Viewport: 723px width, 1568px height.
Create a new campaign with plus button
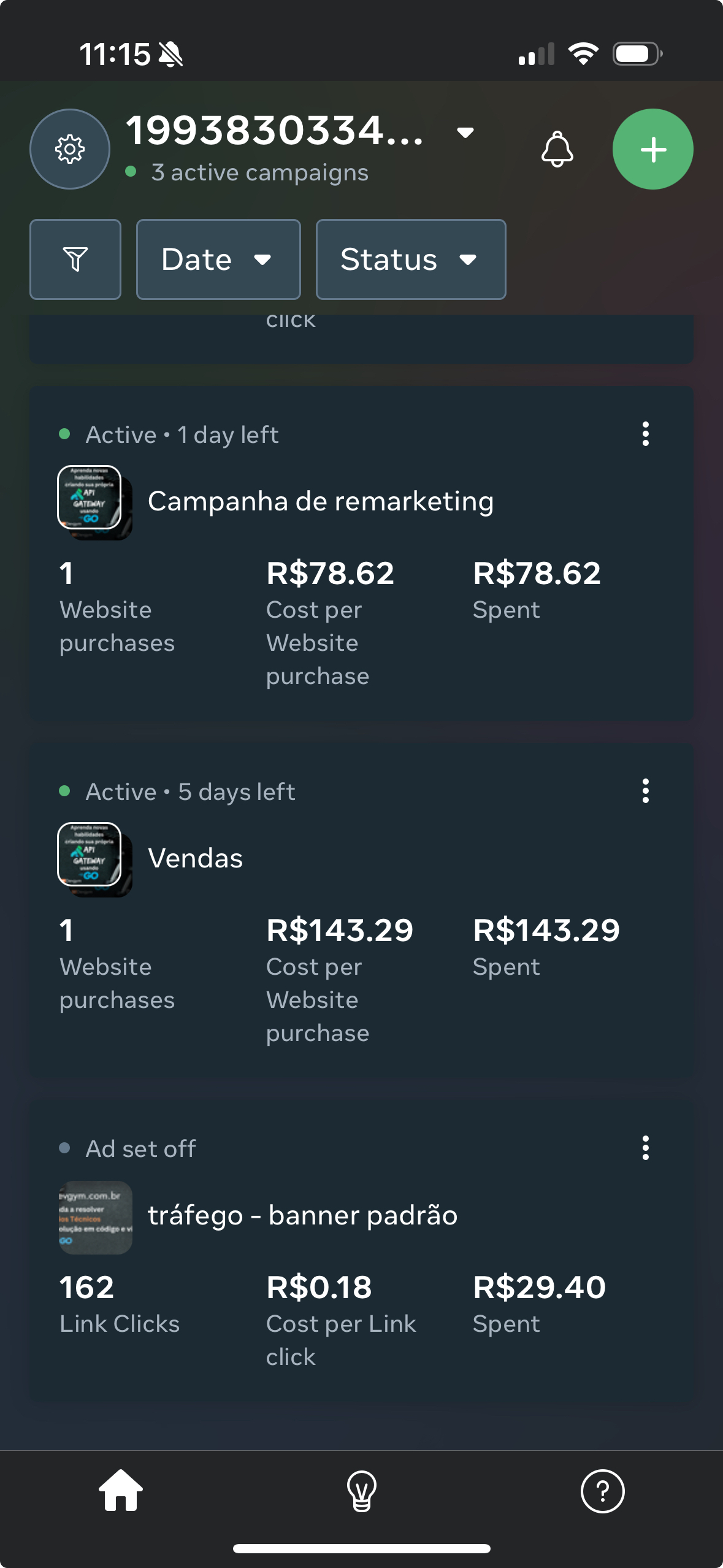click(x=652, y=149)
